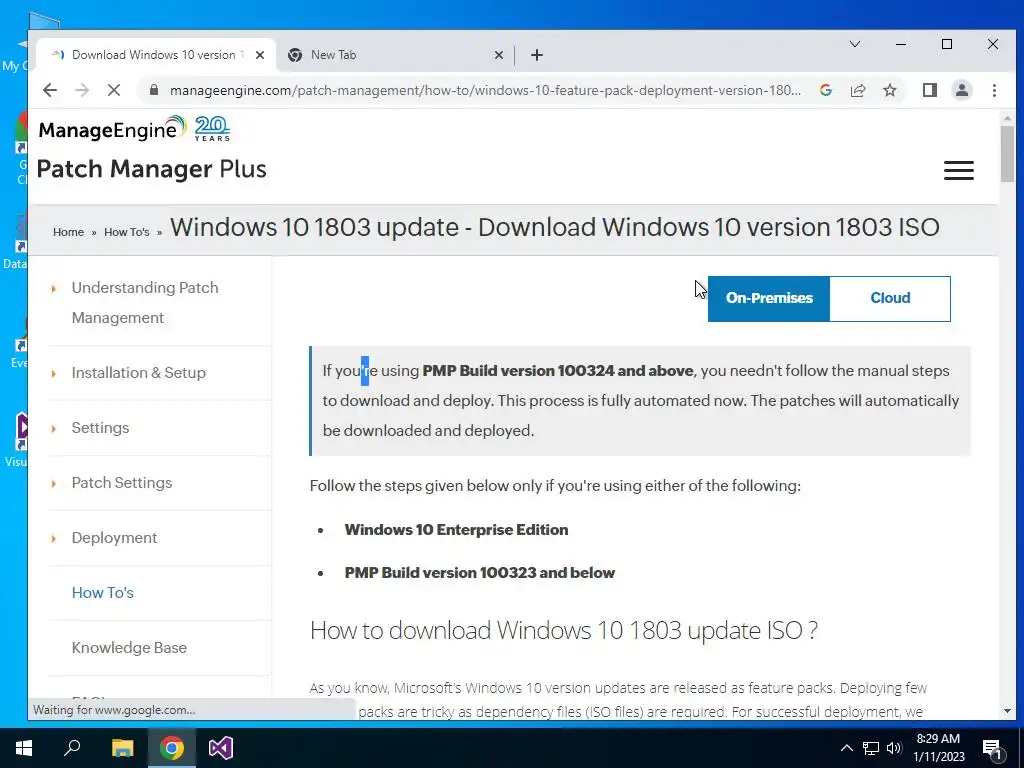Bookmark this page with the star
Viewport: 1024px width, 768px height.
tap(890, 90)
